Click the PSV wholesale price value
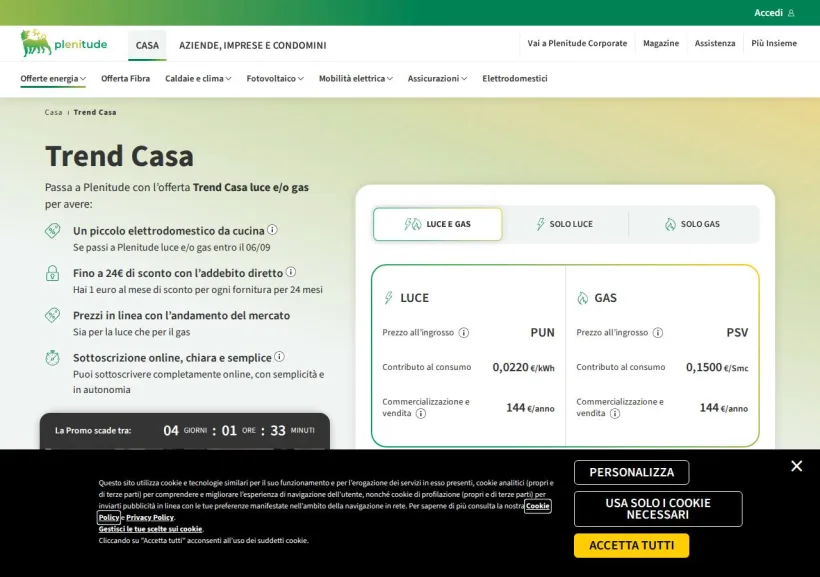Screen dimensions: 820x577 [x=737, y=333]
